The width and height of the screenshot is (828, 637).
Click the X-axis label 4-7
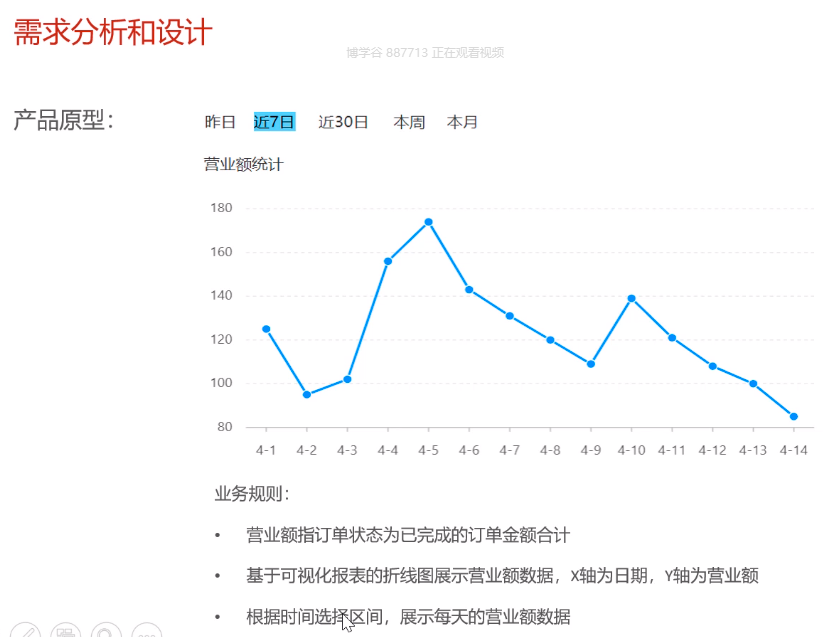click(x=510, y=451)
